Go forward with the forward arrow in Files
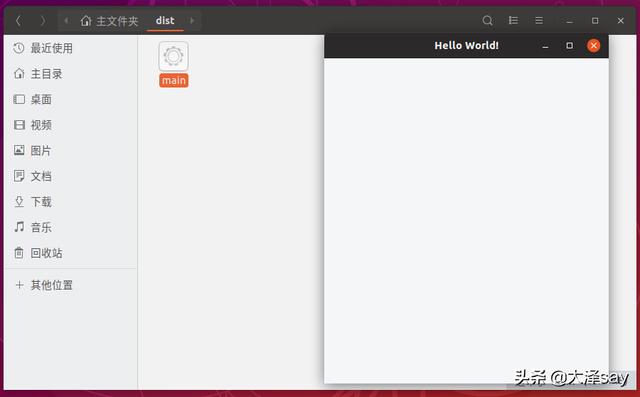Screen dimensions: 640x397 coord(43,21)
